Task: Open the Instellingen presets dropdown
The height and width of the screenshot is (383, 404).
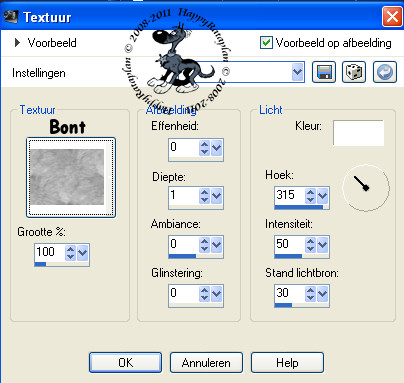Action: click(x=297, y=72)
